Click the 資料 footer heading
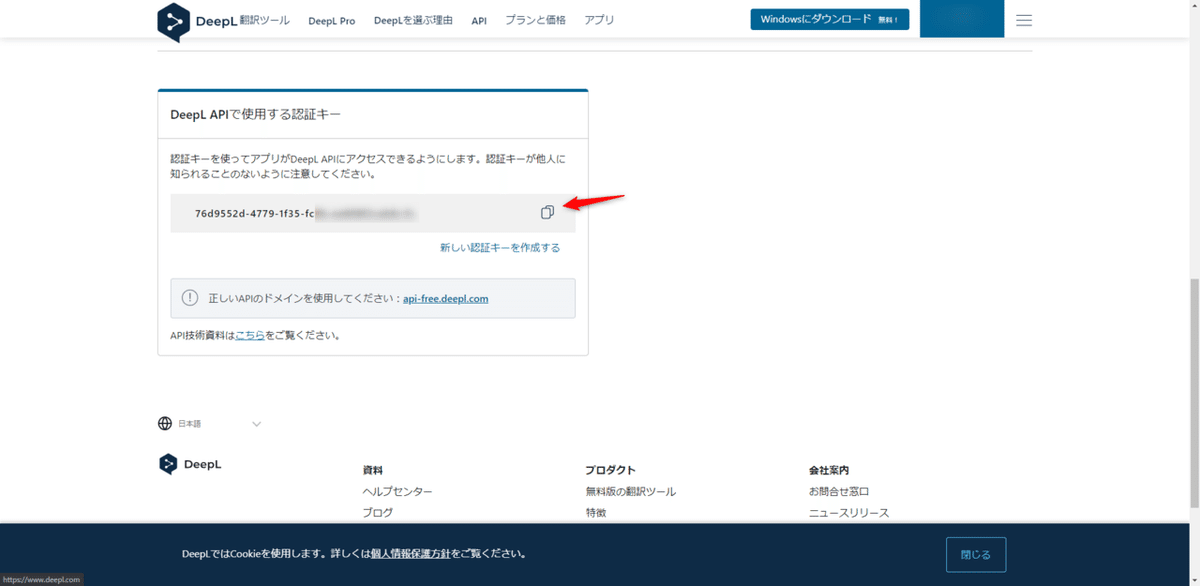Image resolution: width=1200 pixels, height=586 pixels. (x=372, y=469)
